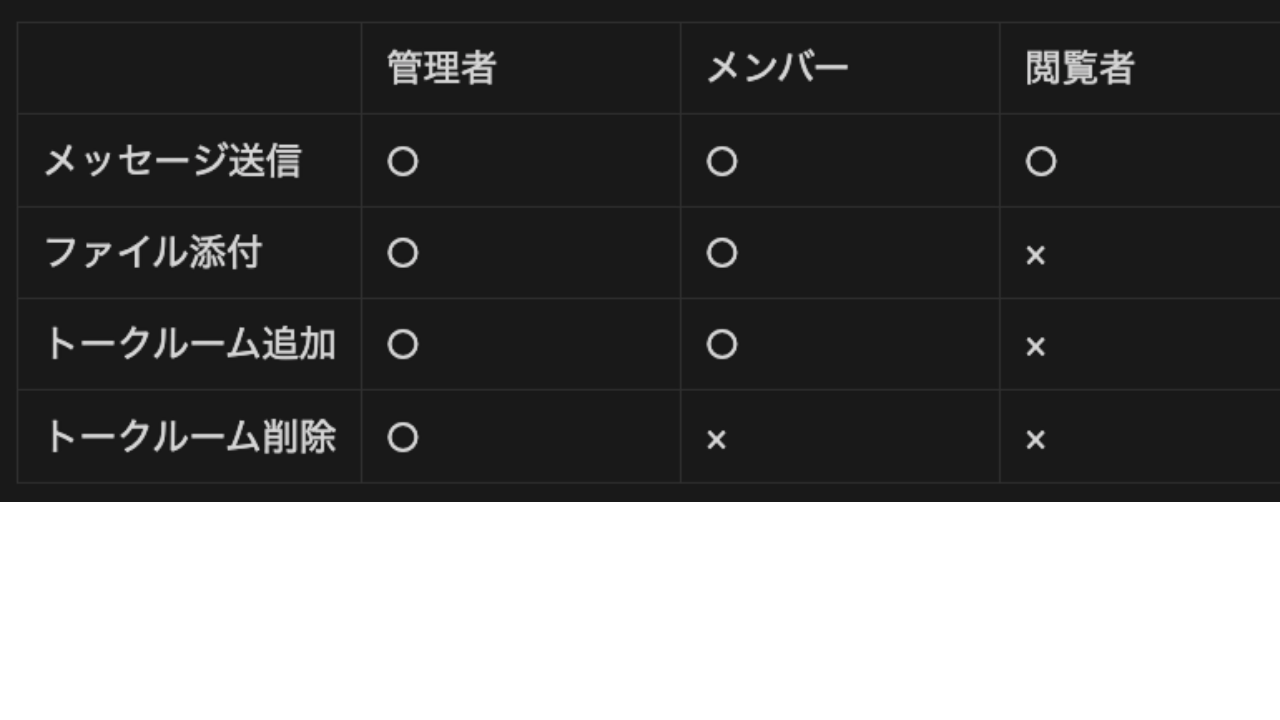Screen dimensions: 1280x720
Task: Click the circle for 閲覧者 メッセージ送信
Action: (1040, 161)
